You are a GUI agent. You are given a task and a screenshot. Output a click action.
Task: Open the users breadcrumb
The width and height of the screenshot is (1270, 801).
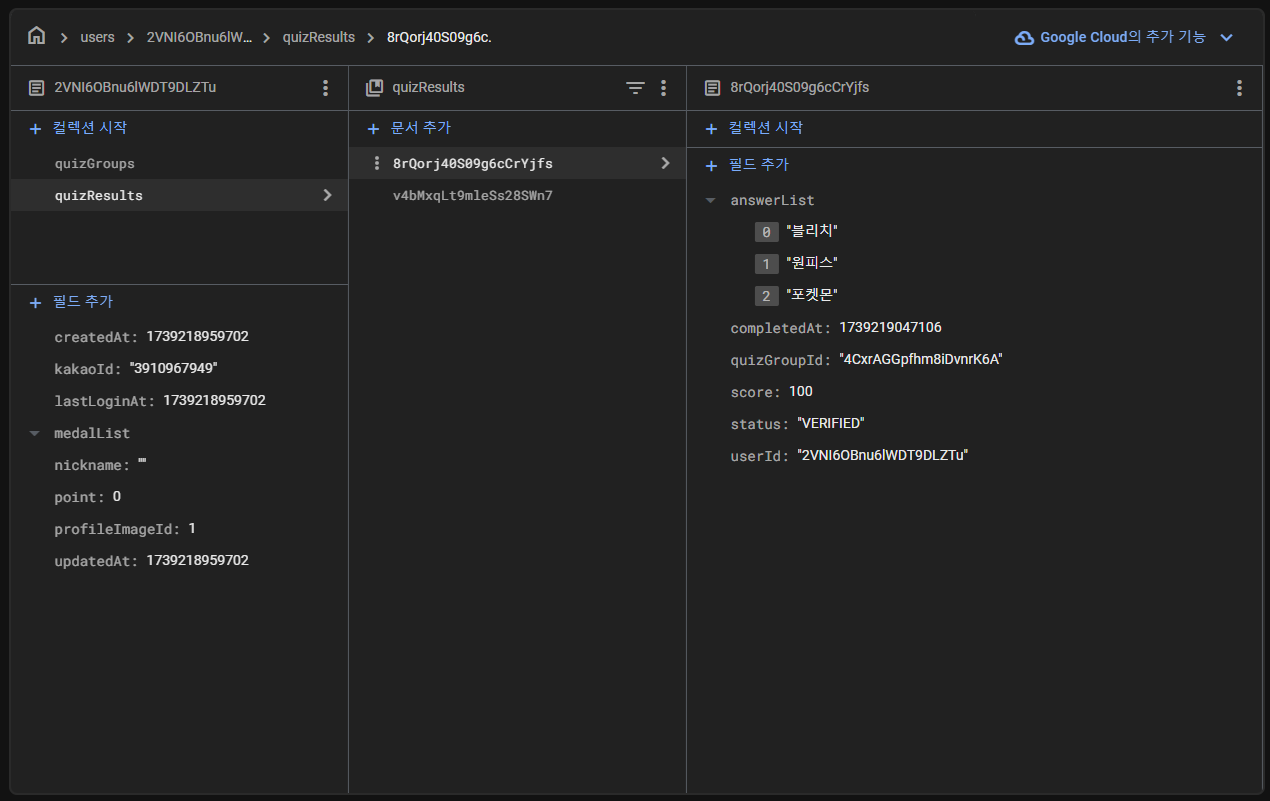tap(98, 37)
